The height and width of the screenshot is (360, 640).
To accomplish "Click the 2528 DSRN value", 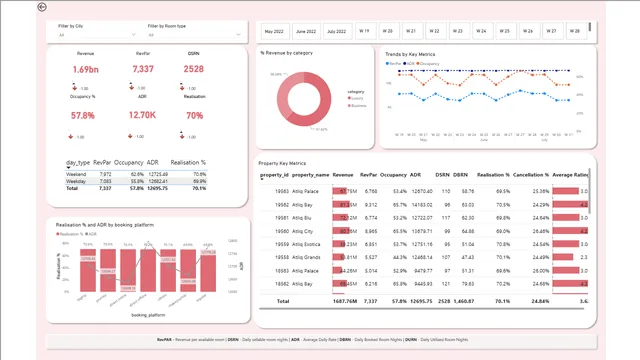I will [193, 69].
